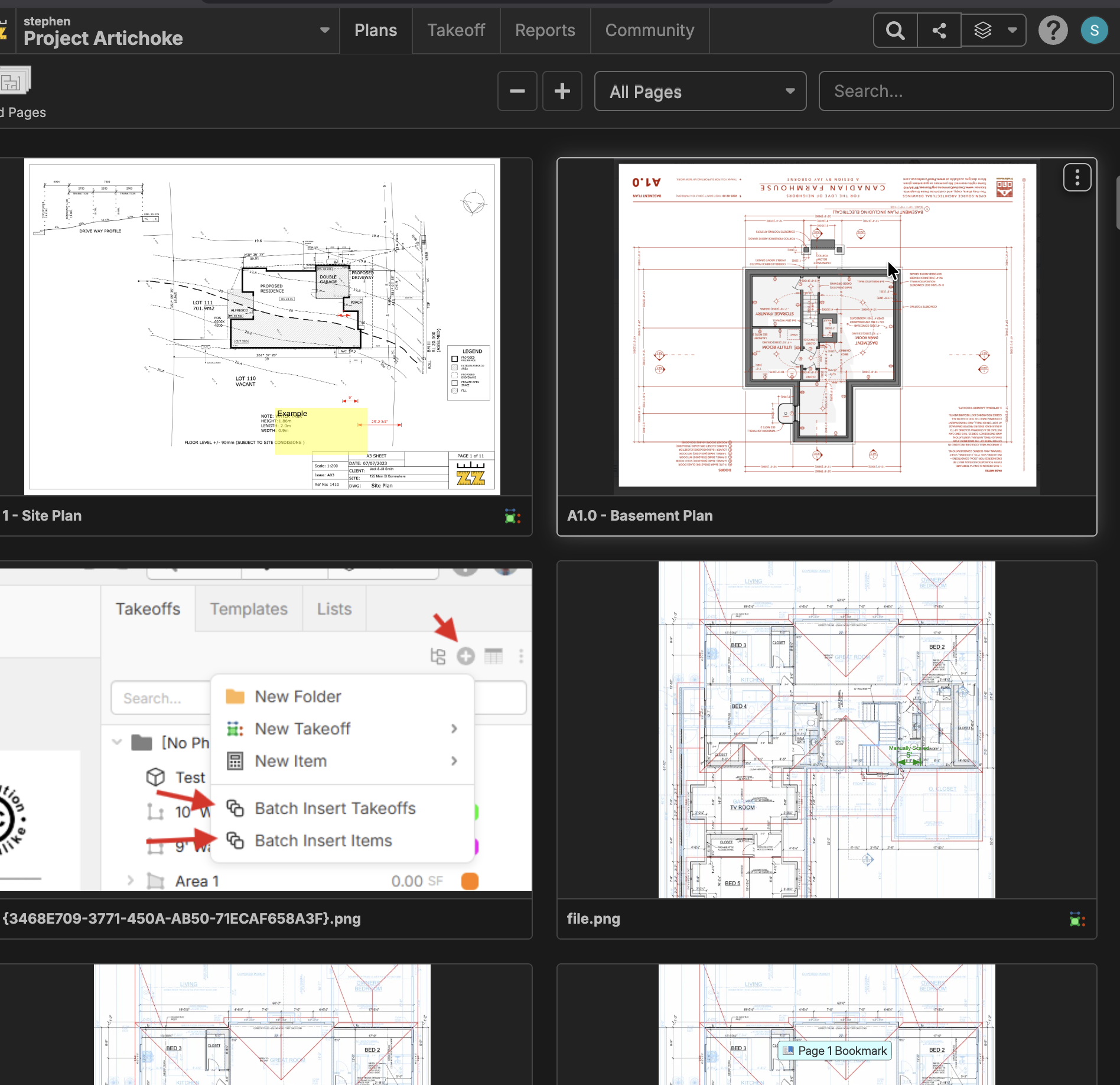1120x1085 pixels.
Task: Open the Reports tab
Action: tap(545, 31)
